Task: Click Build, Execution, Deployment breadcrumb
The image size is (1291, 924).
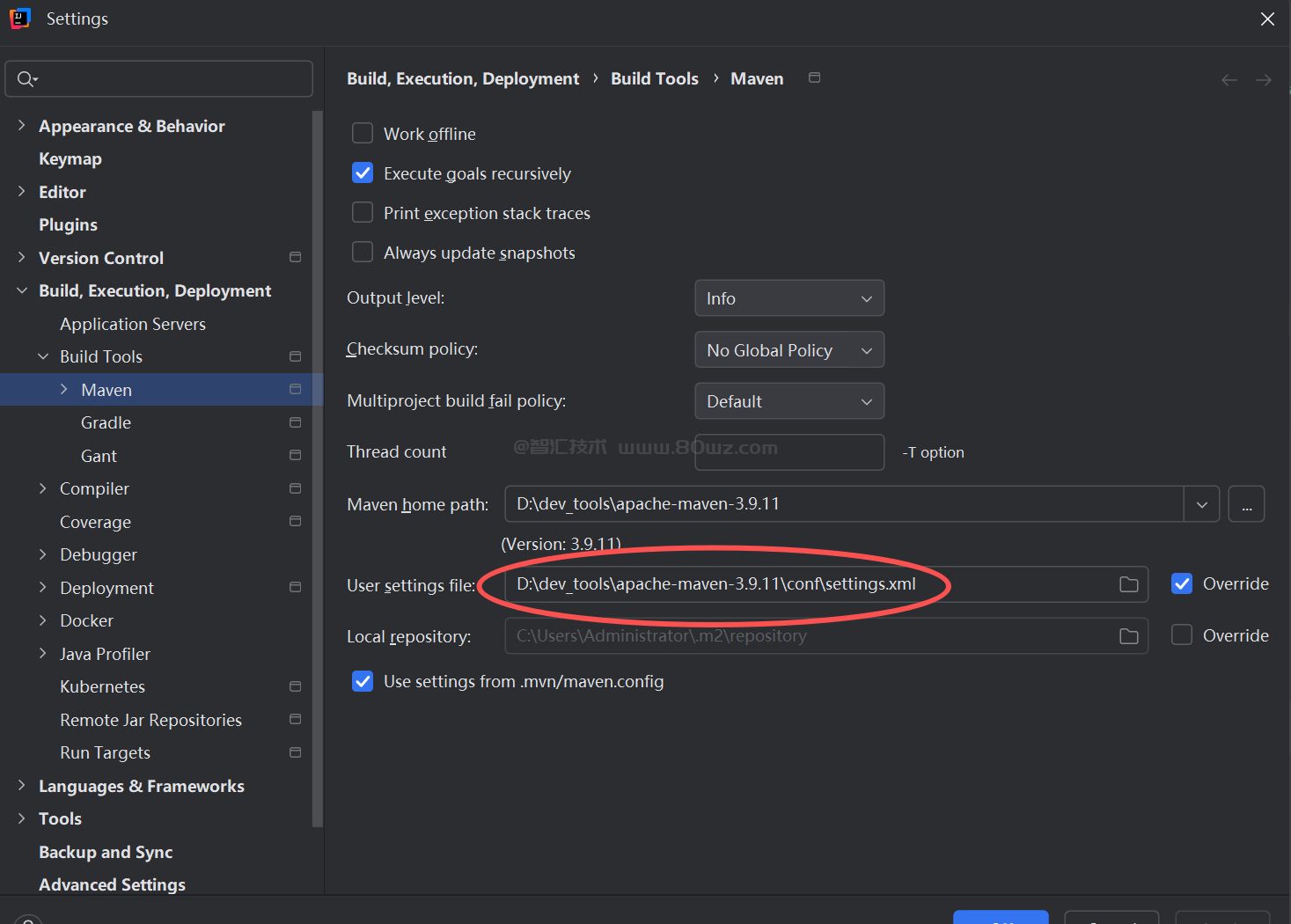Action: pos(463,79)
